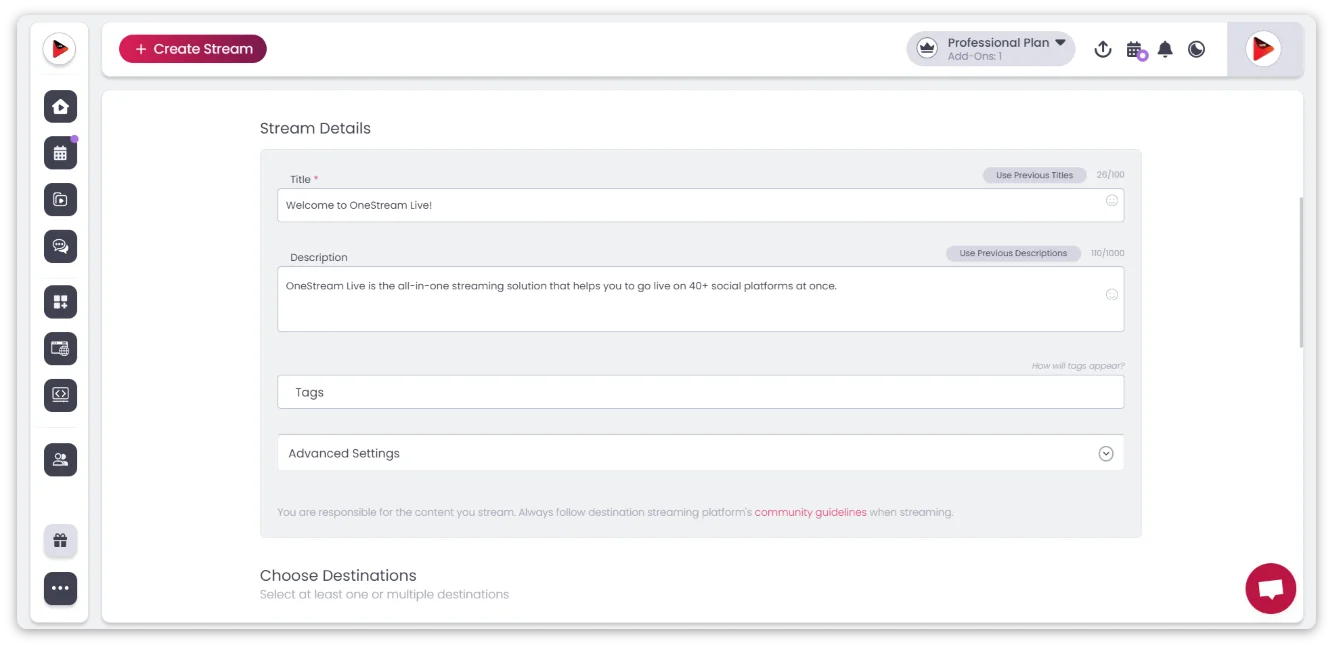The image size is (1333, 648).
Task: Open the live chat sidebar icon
Action: pos(60,246)
